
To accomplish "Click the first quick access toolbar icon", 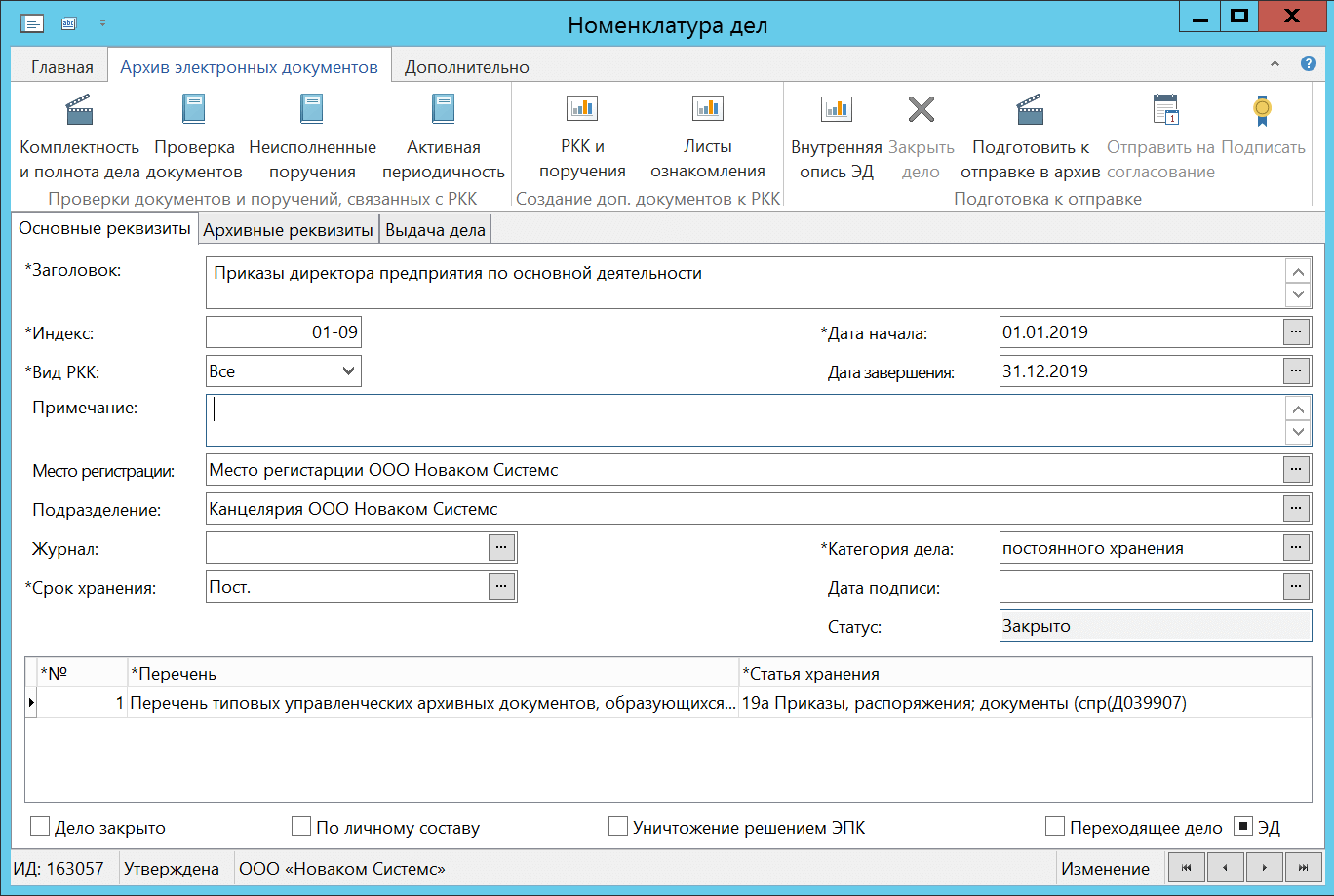I will pyautogui.click(x=32, y=23).
